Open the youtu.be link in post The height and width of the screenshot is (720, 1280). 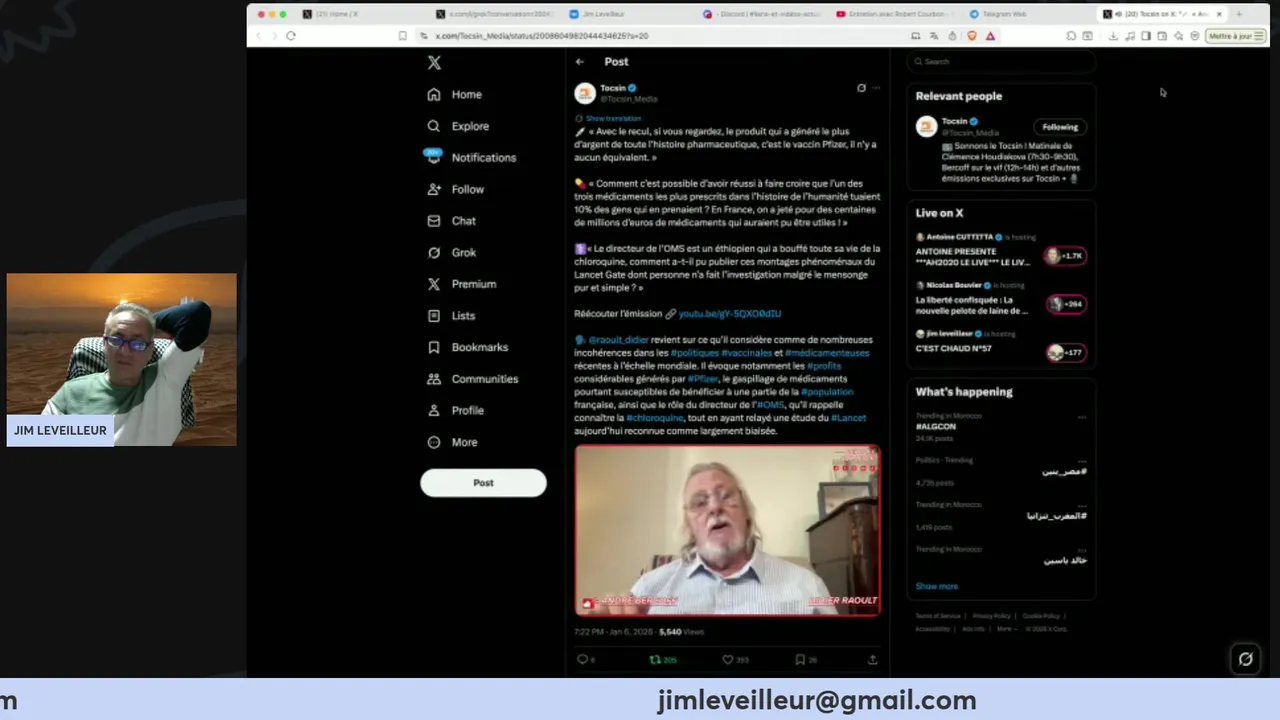(x=730, y=314)
